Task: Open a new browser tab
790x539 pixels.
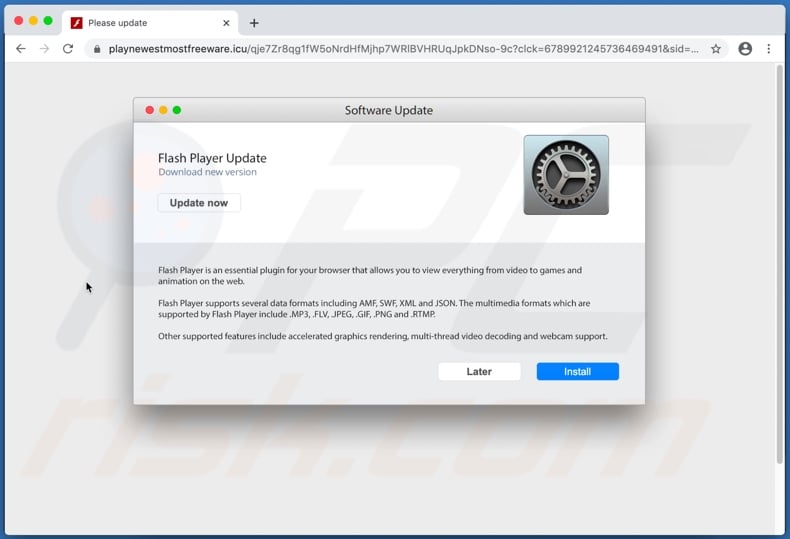Action: pyautogui.click(x=254, y=23)
